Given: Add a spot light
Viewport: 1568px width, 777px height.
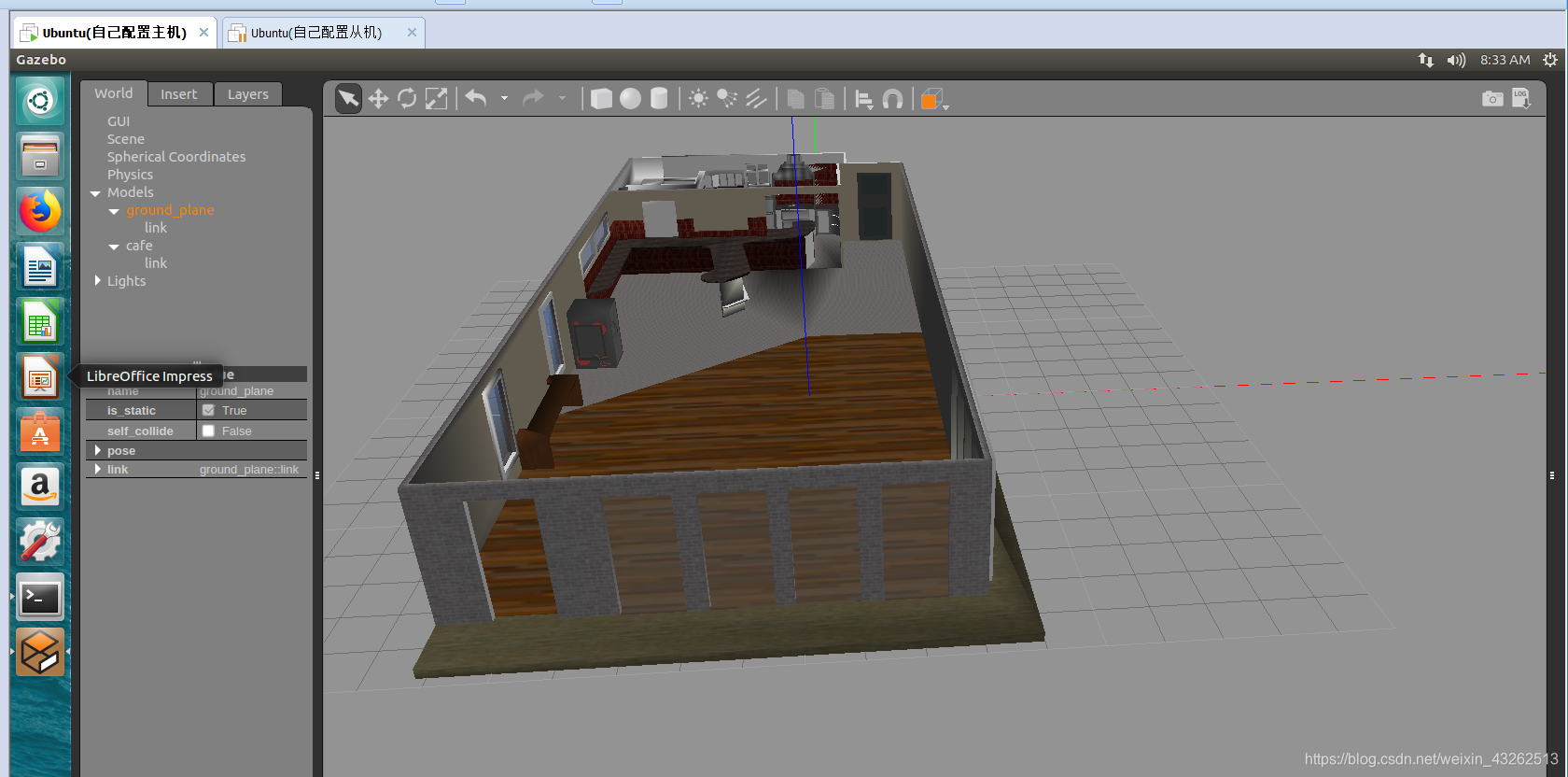Looking at the screenshot, I should [x=727, y=99].
